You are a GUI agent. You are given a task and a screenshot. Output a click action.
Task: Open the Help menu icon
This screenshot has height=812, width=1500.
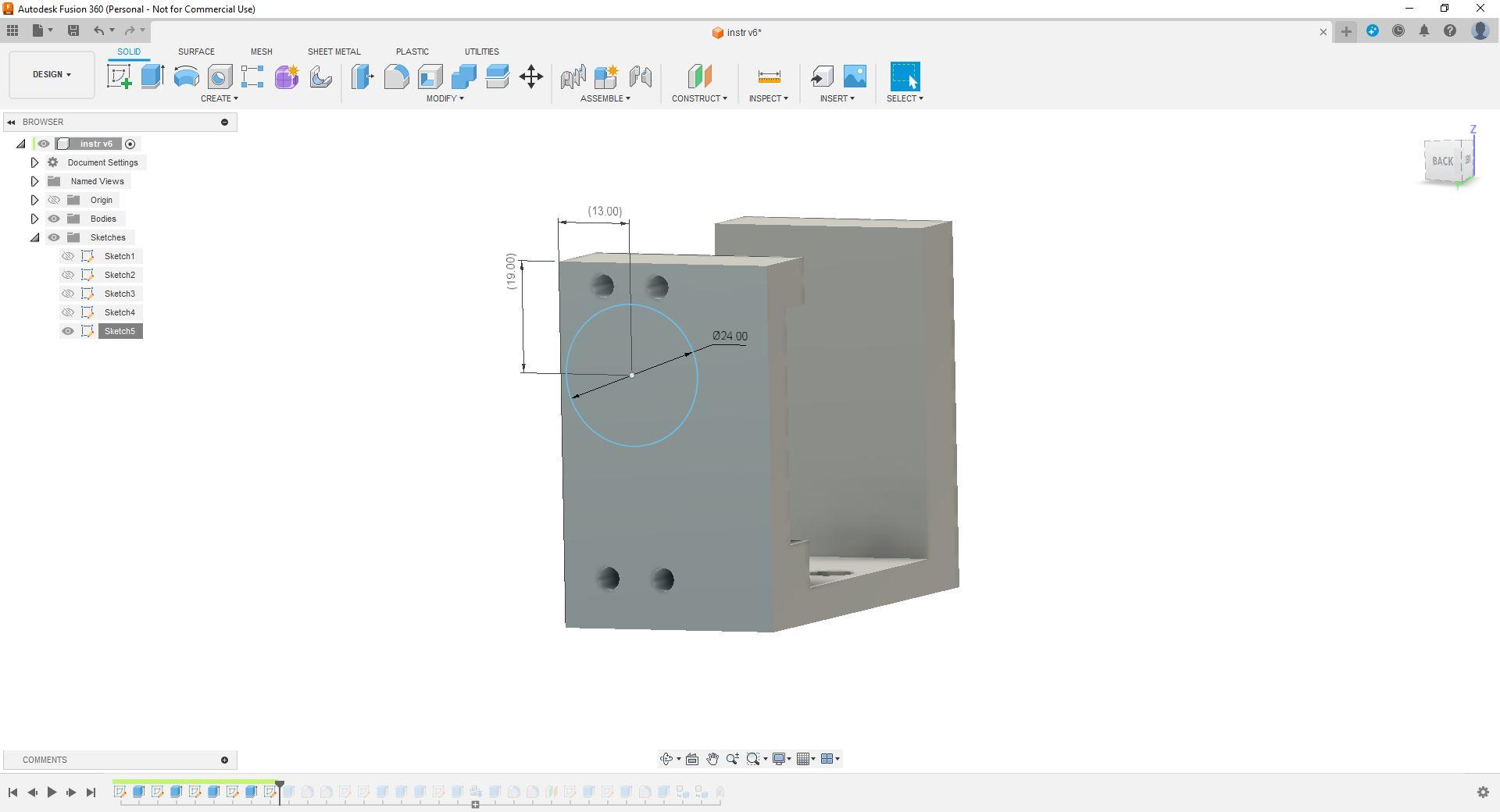click(1450, 31)
